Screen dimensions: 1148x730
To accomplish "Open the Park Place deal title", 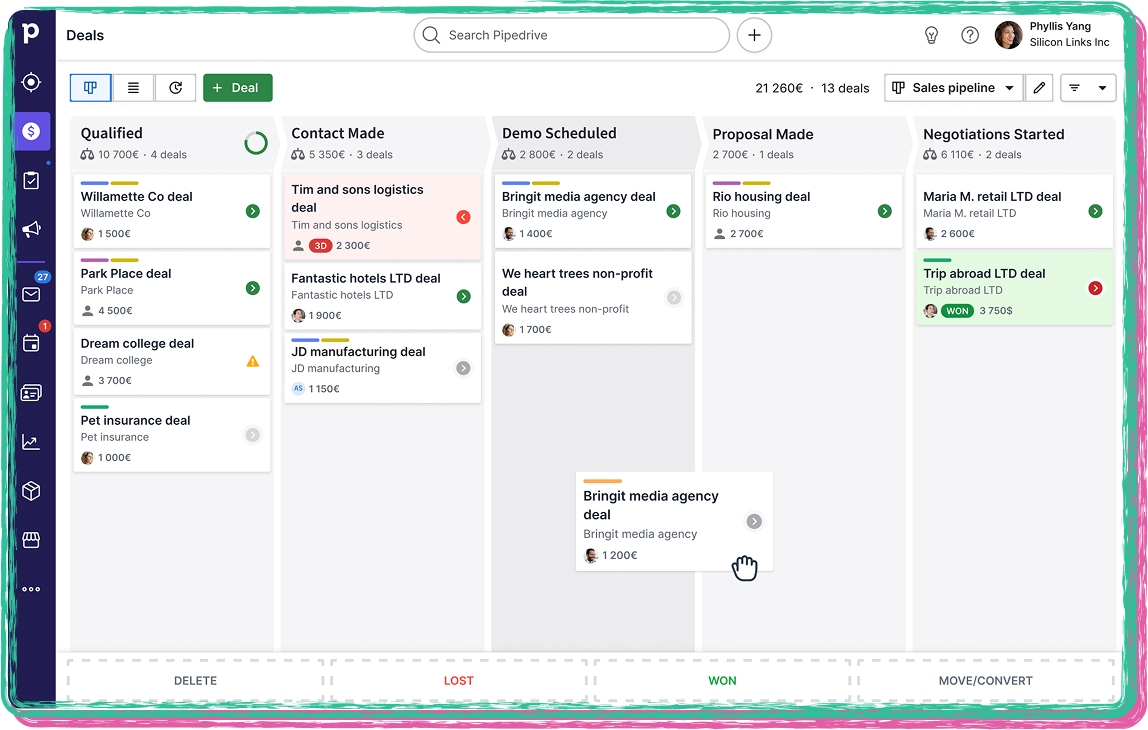I will [126, 273].
